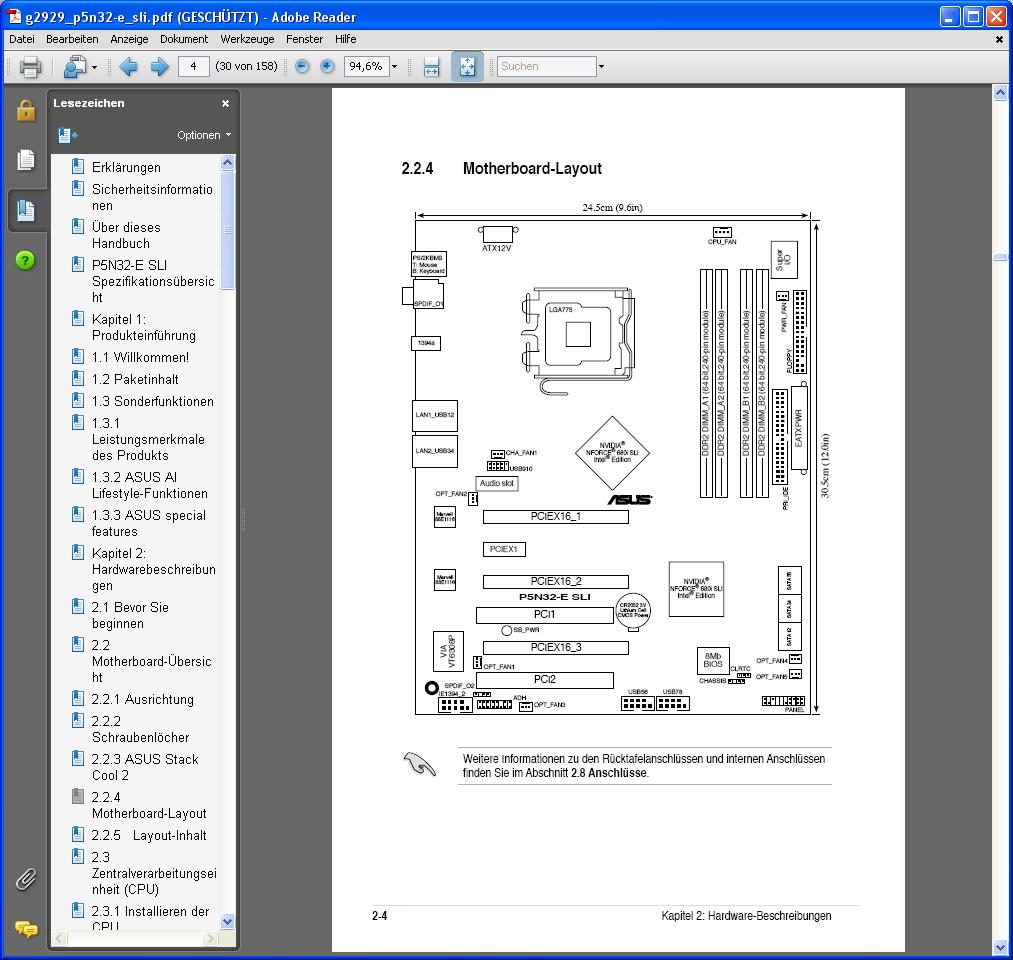Open 1.3.3 ASUS special features bookmark

(x=149, y=523)
